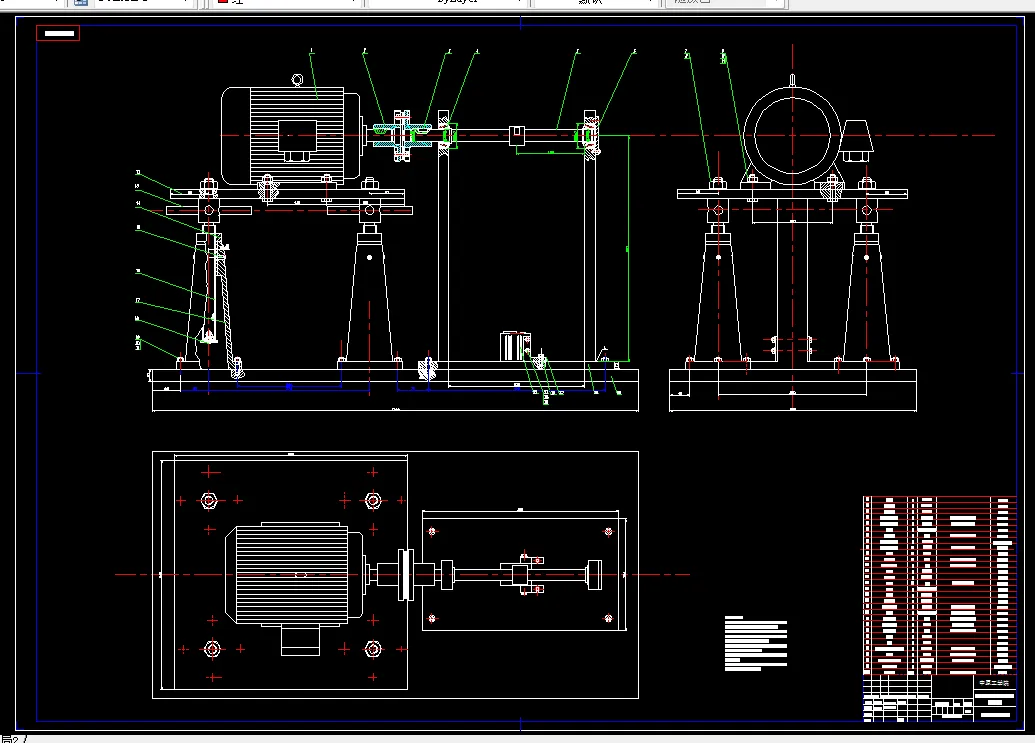
Task: Click the red-bordered label box at sheet corner
Action: (x=58, y=33)
